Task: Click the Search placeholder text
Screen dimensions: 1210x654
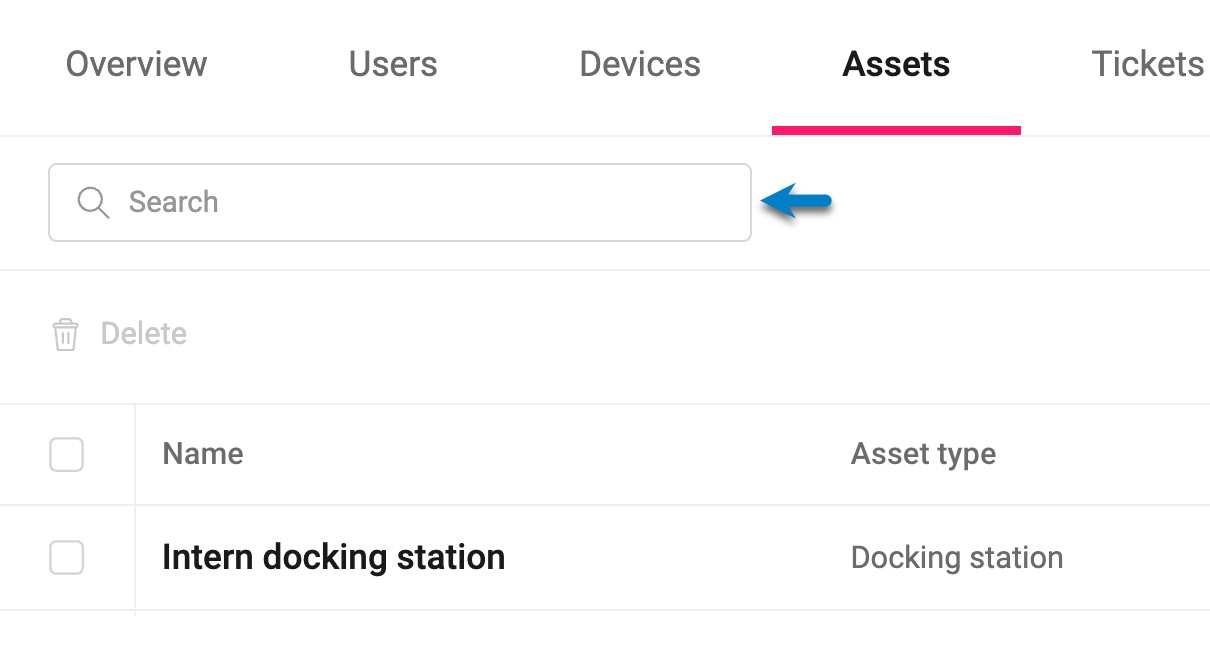Action: point(173,203)
